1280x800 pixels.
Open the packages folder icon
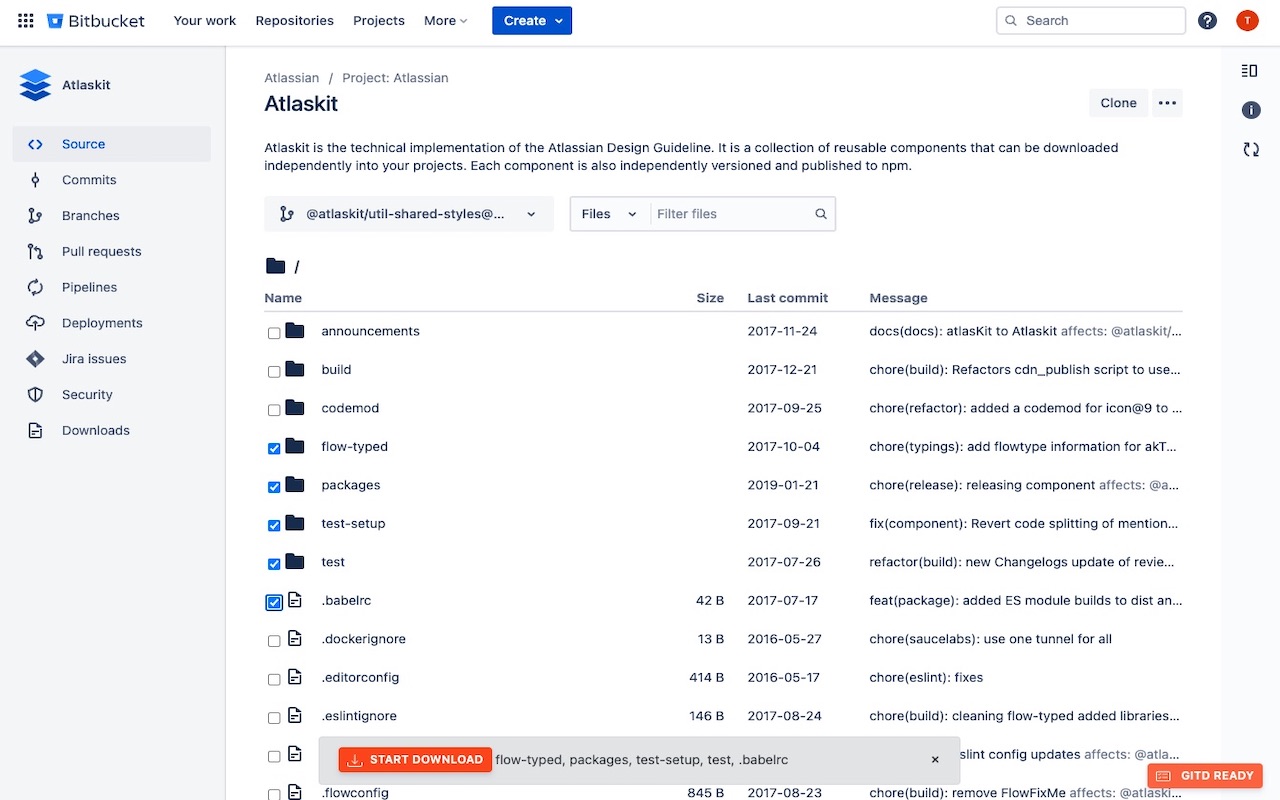pyautogui.click(x=295, y=485)
